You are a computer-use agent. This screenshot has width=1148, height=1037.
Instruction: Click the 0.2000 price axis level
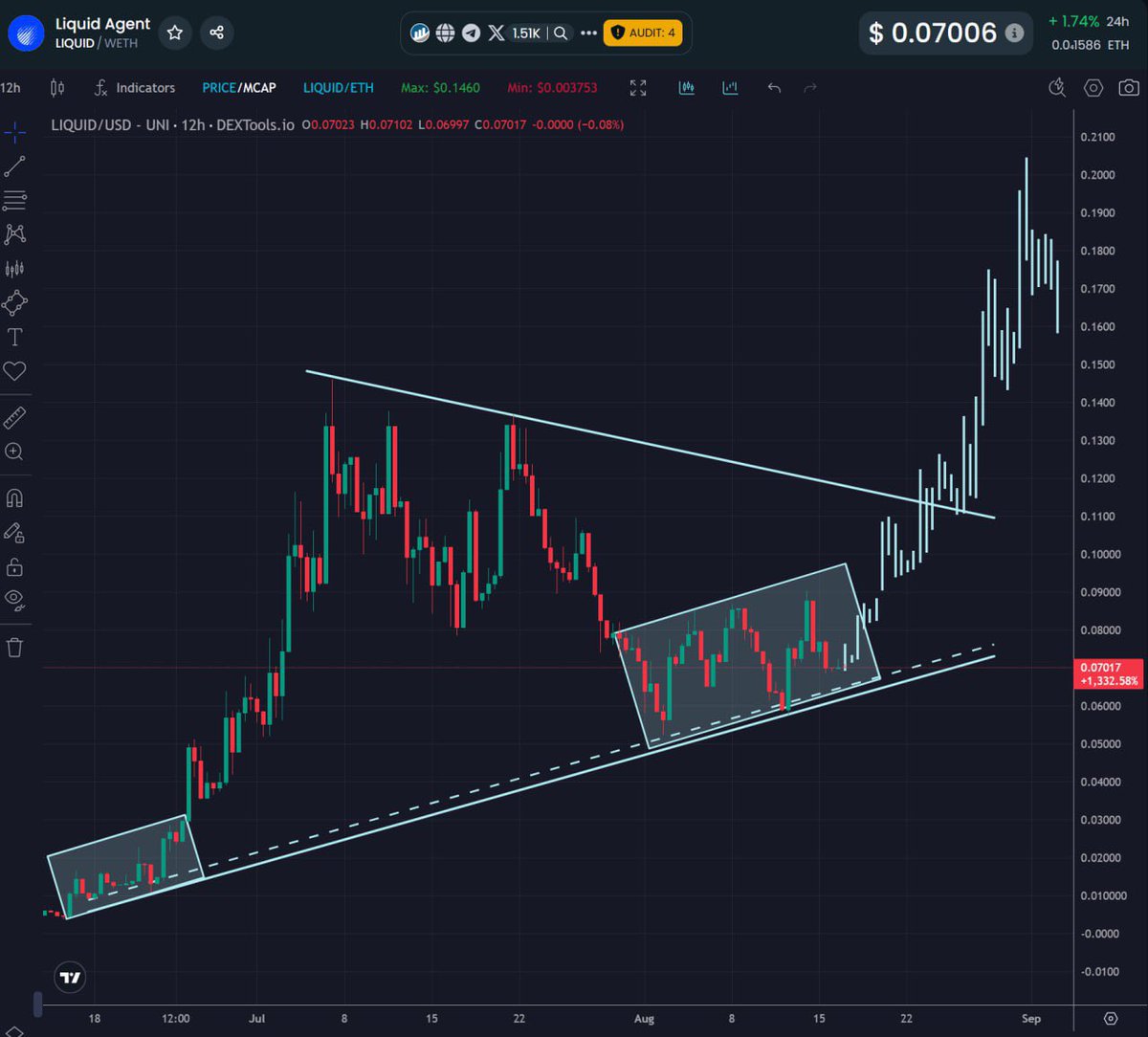(1097, 175)
